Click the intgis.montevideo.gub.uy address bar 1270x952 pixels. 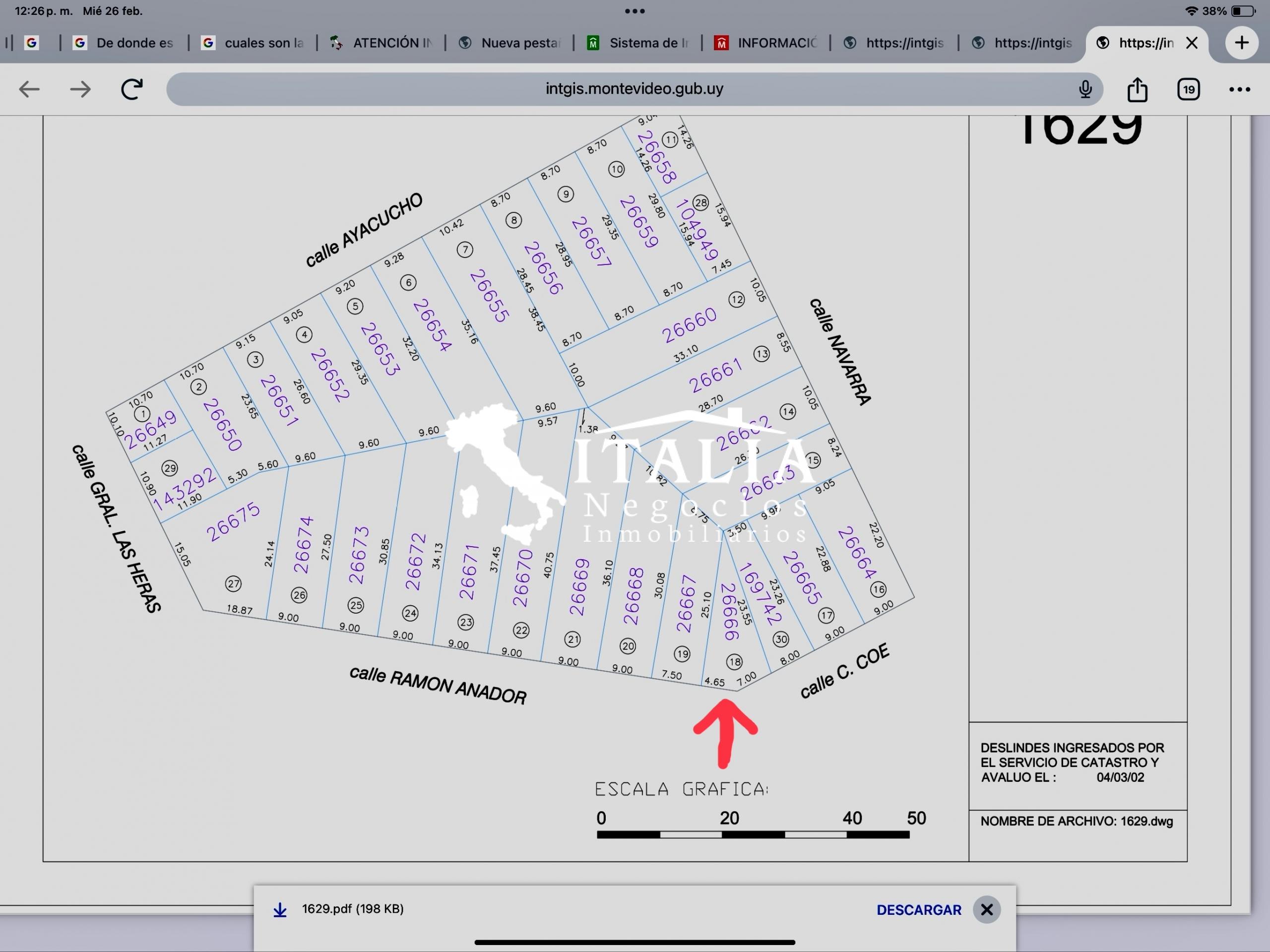click(634, 89)
